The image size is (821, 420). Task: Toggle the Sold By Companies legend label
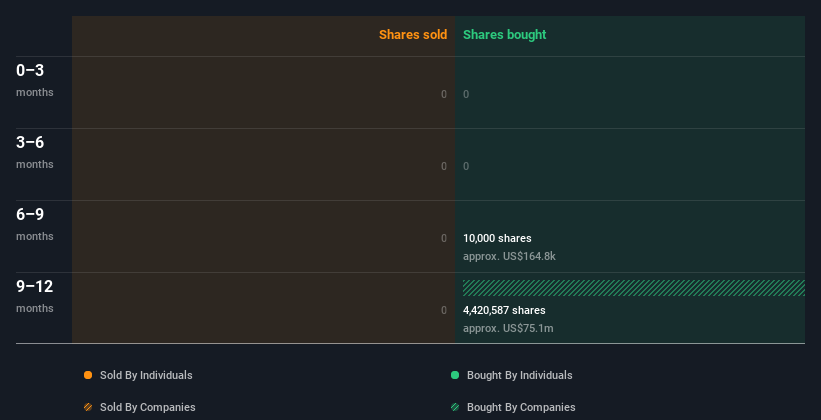click(147, 407)
